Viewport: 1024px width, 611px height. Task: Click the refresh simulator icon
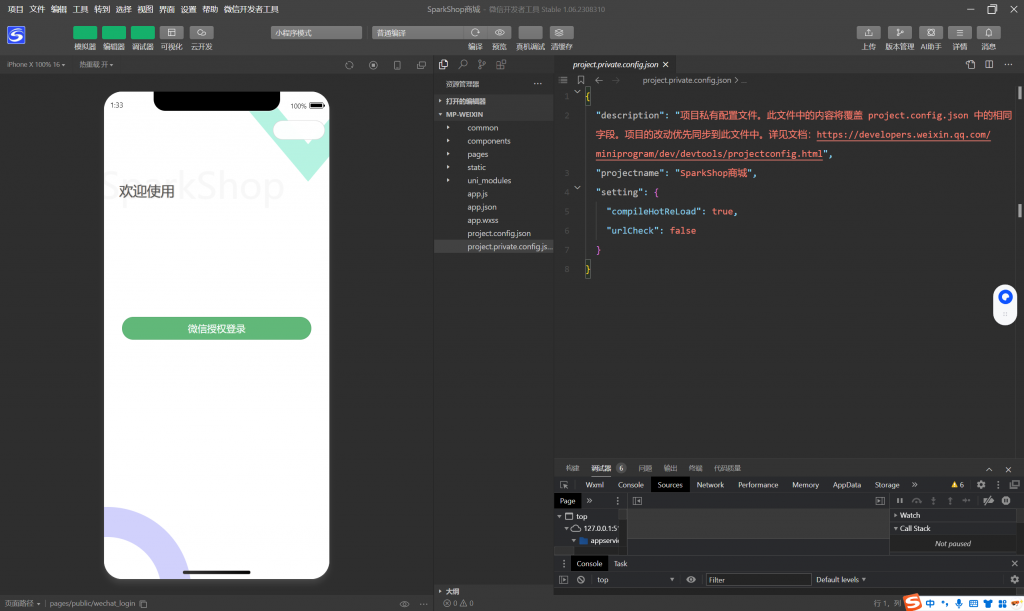pos(349,65)
